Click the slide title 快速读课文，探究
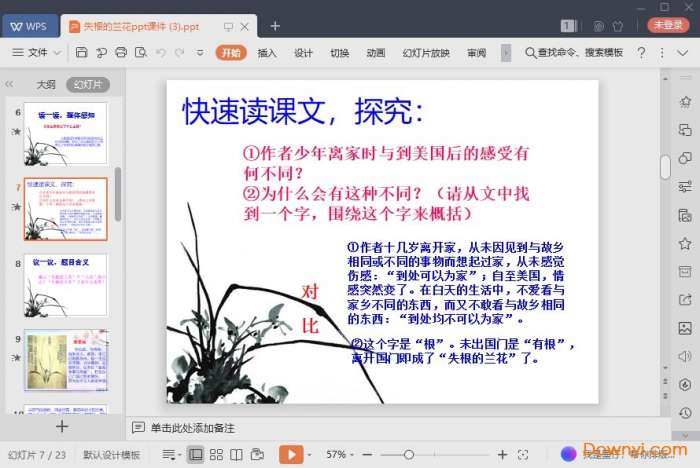The height and width of the screenshot is (468, 700). pyautogui.click(x=303, y=111)
